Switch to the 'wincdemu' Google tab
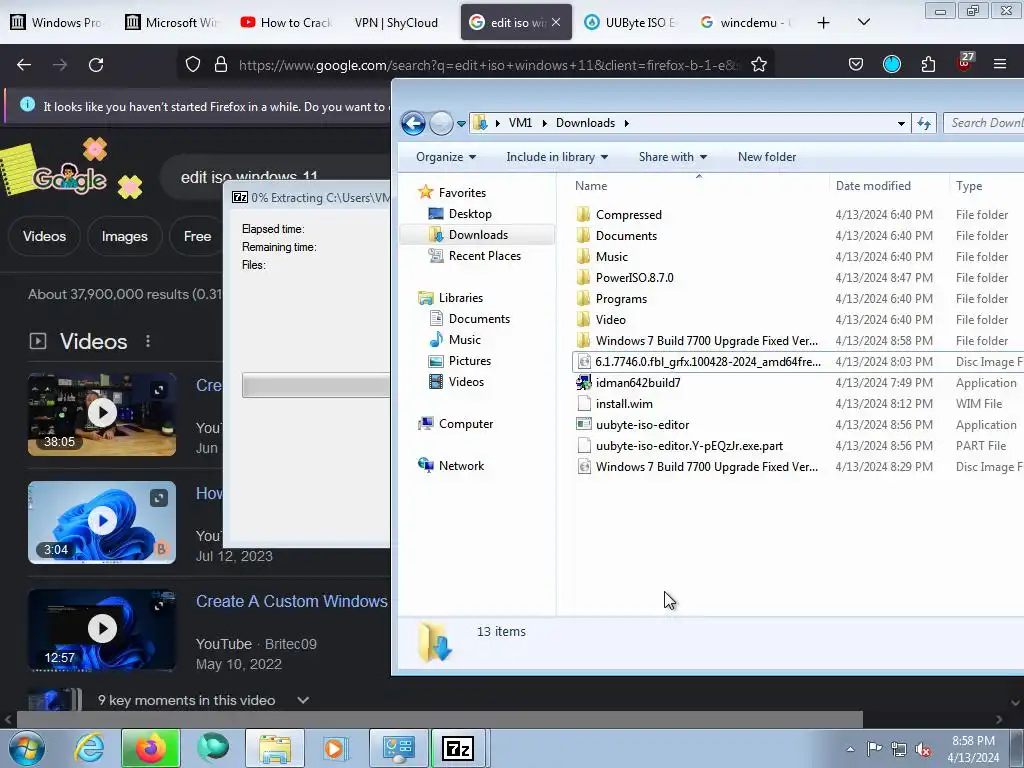Image resolution: width=1024 pixels, height=768 pixels. (x=745, y=22)
